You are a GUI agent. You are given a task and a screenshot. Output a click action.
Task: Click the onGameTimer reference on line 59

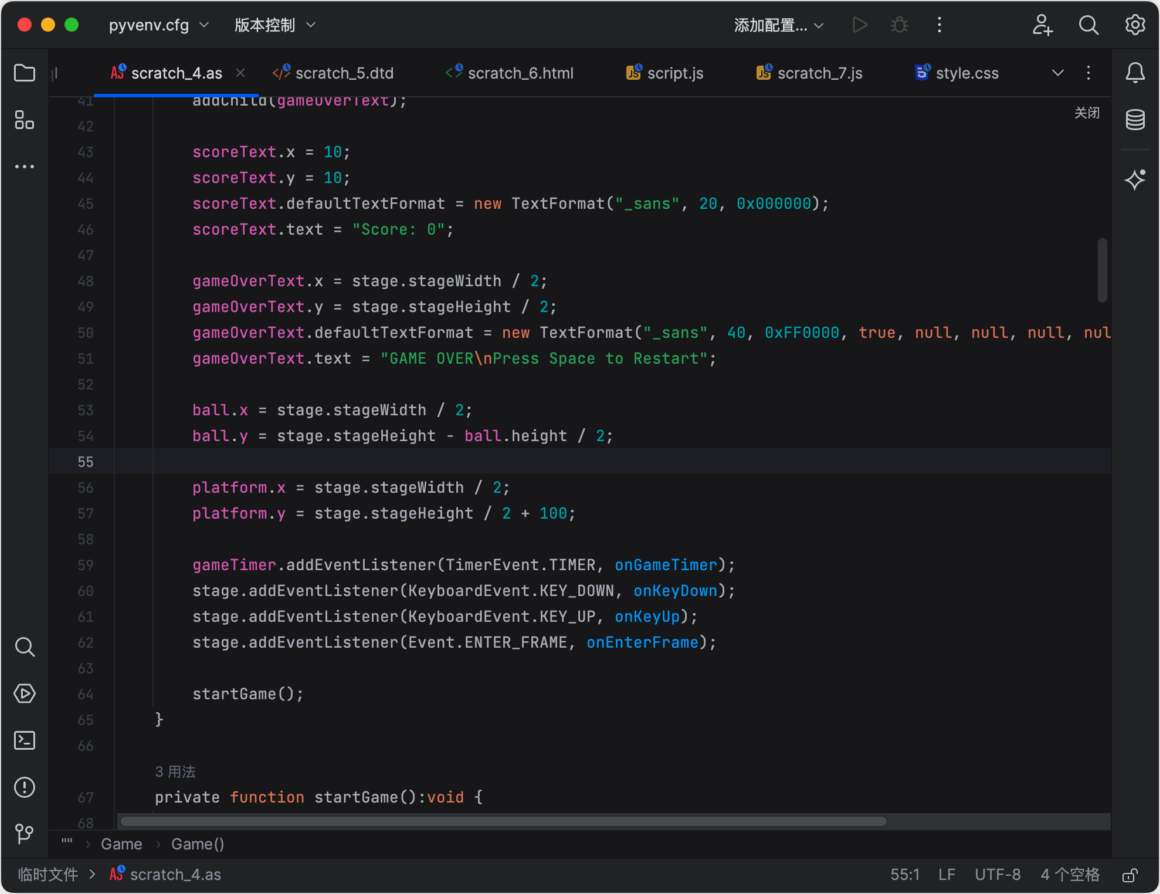click(x=666, y=565)
